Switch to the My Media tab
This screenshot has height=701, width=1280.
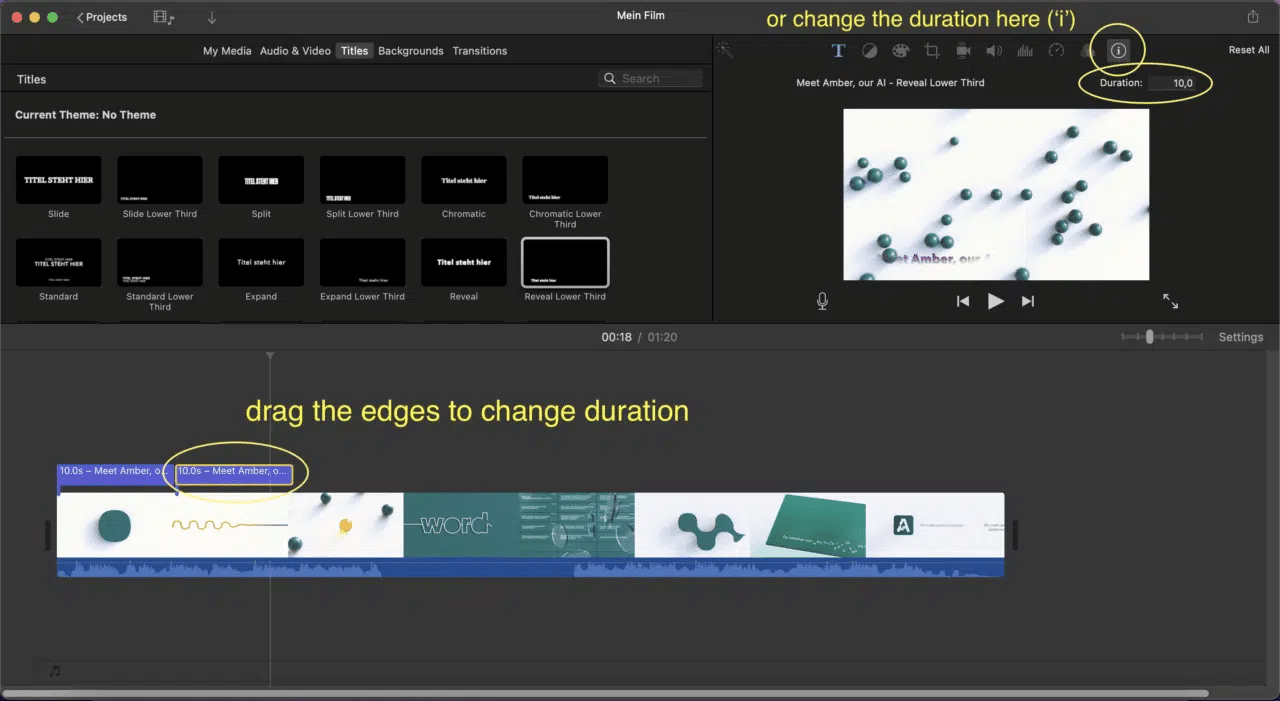227,51
